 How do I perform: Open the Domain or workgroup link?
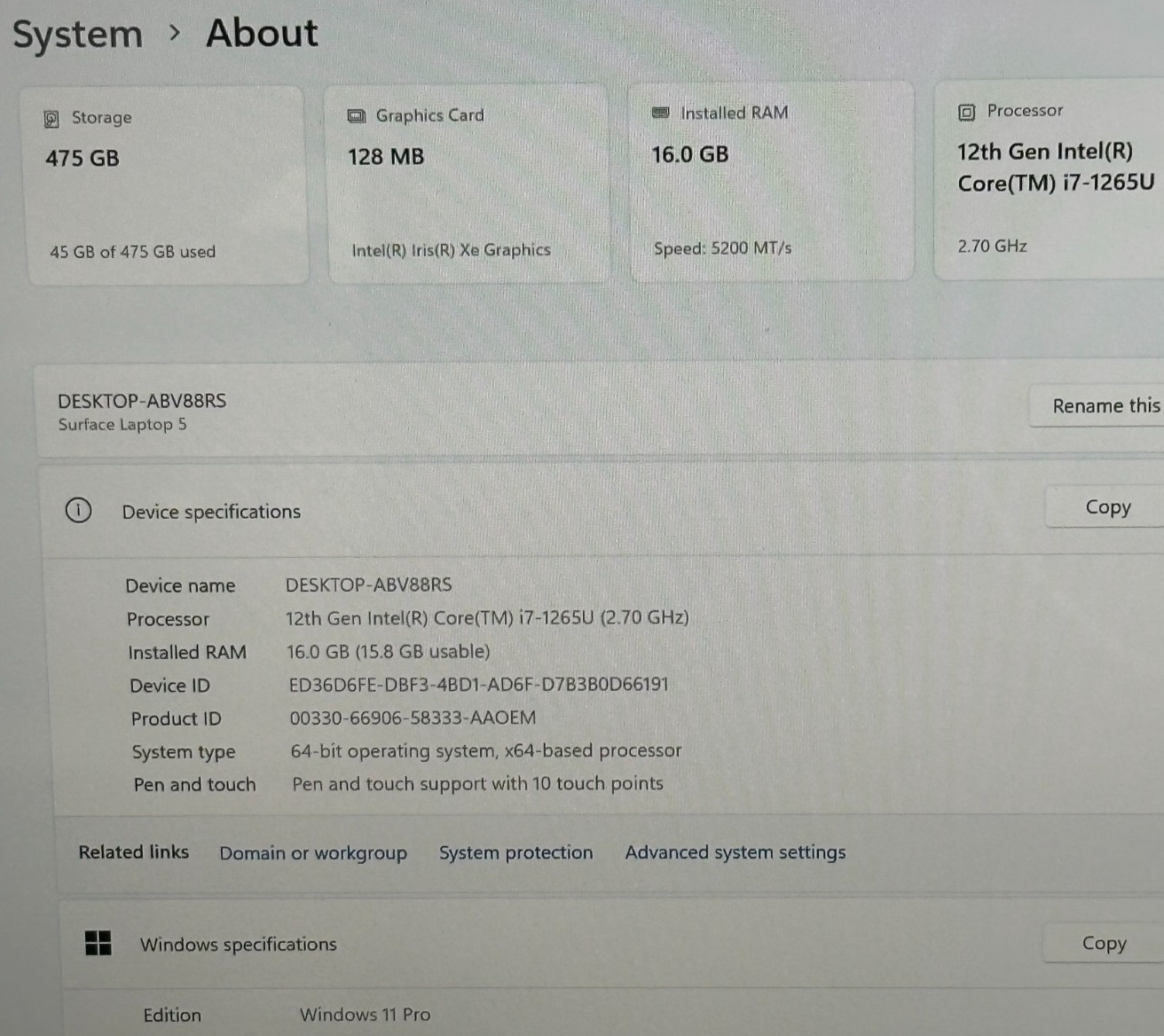[313, 852]
